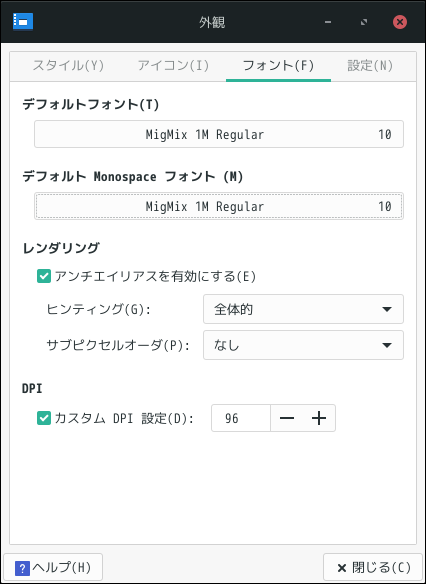Expand the ヒンティング dropdown
The height and width of the screenshot is (584, 426).
click(x=303, y=309)
